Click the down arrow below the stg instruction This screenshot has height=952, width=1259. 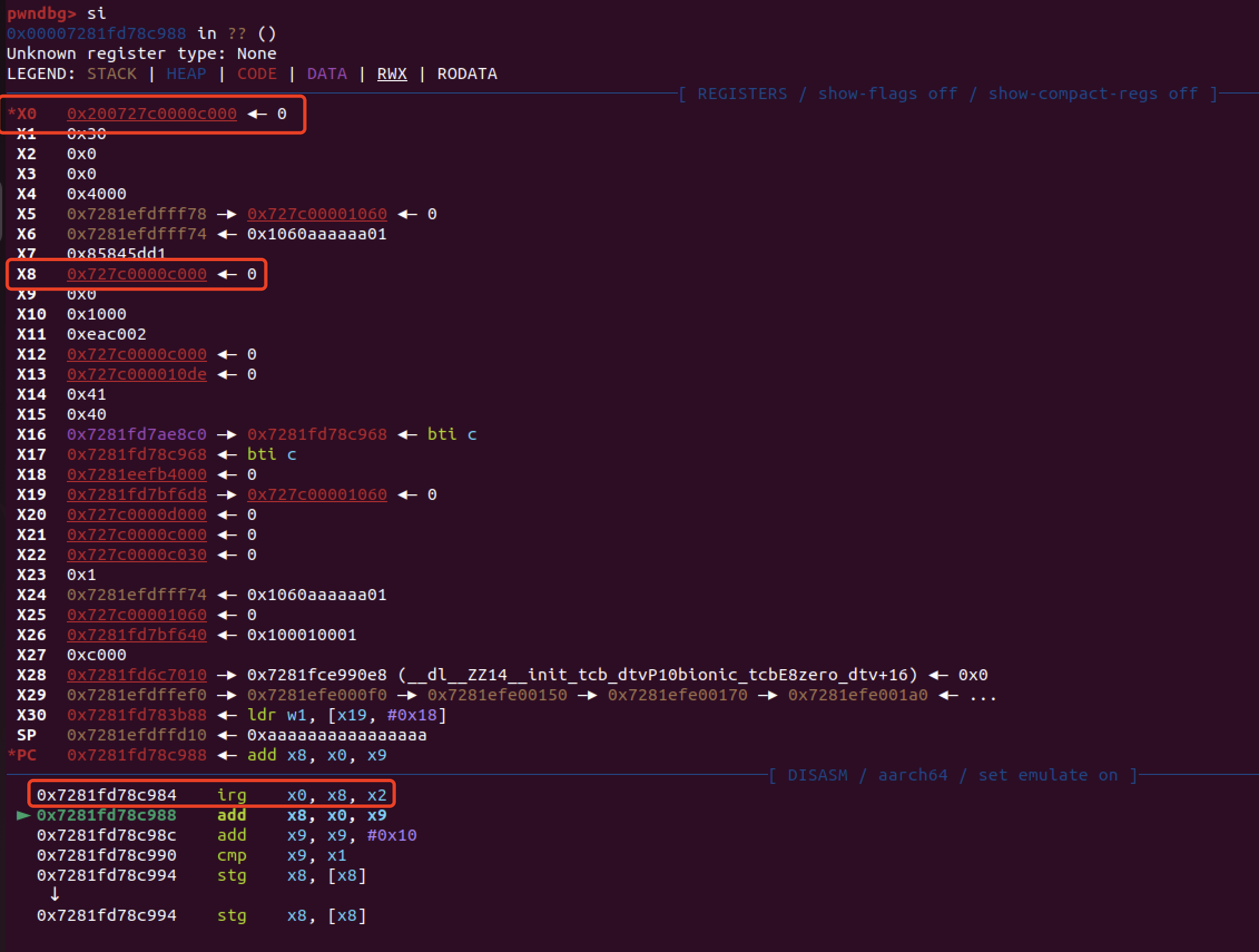coord(54,895)
